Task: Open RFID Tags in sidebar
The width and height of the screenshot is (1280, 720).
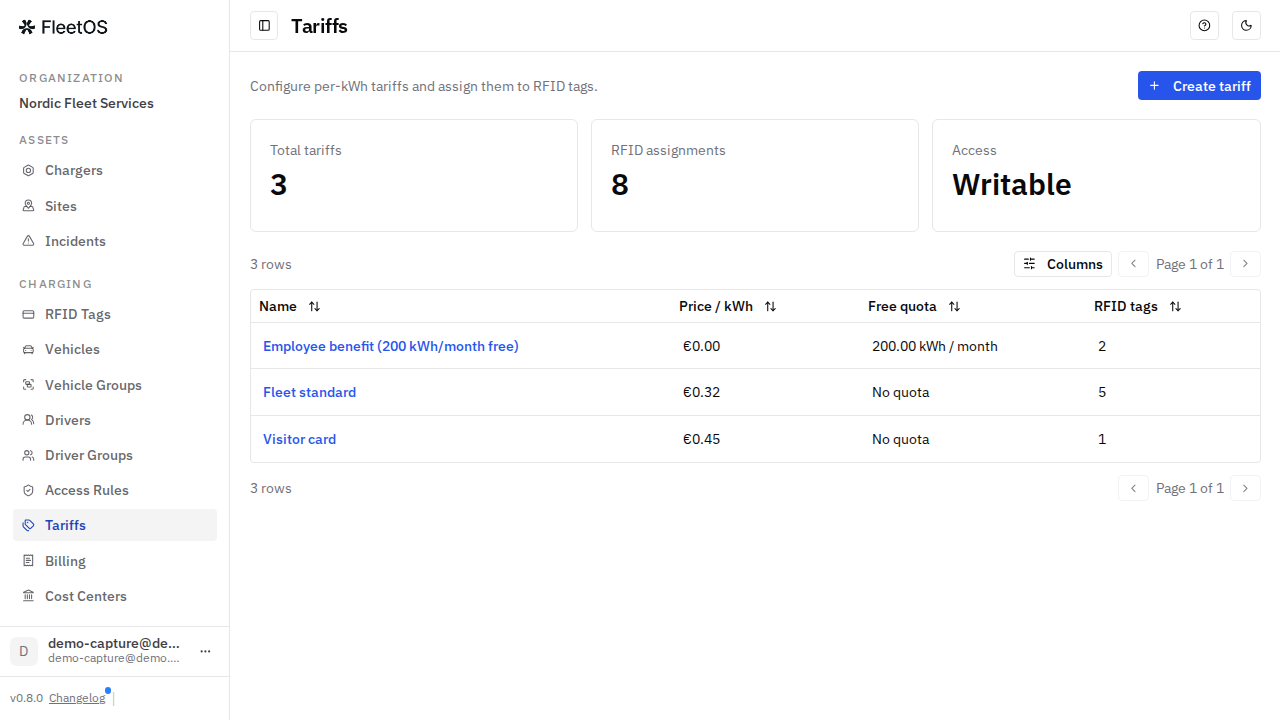Action: click(x=115, y=314)
